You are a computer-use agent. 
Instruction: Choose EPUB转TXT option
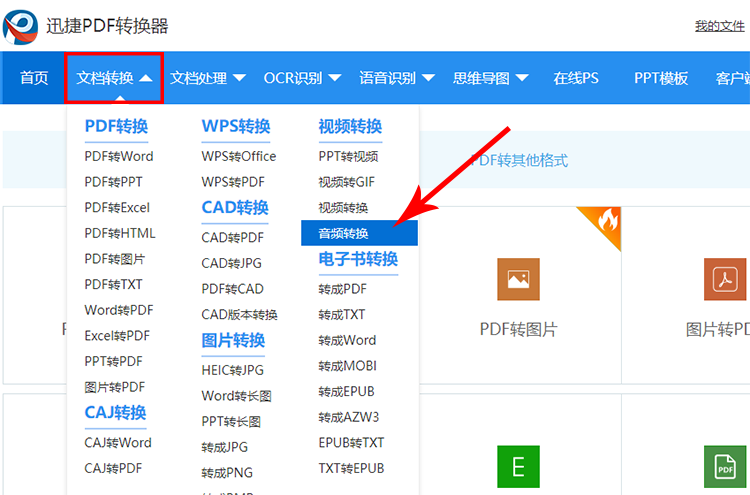[352, 443]
